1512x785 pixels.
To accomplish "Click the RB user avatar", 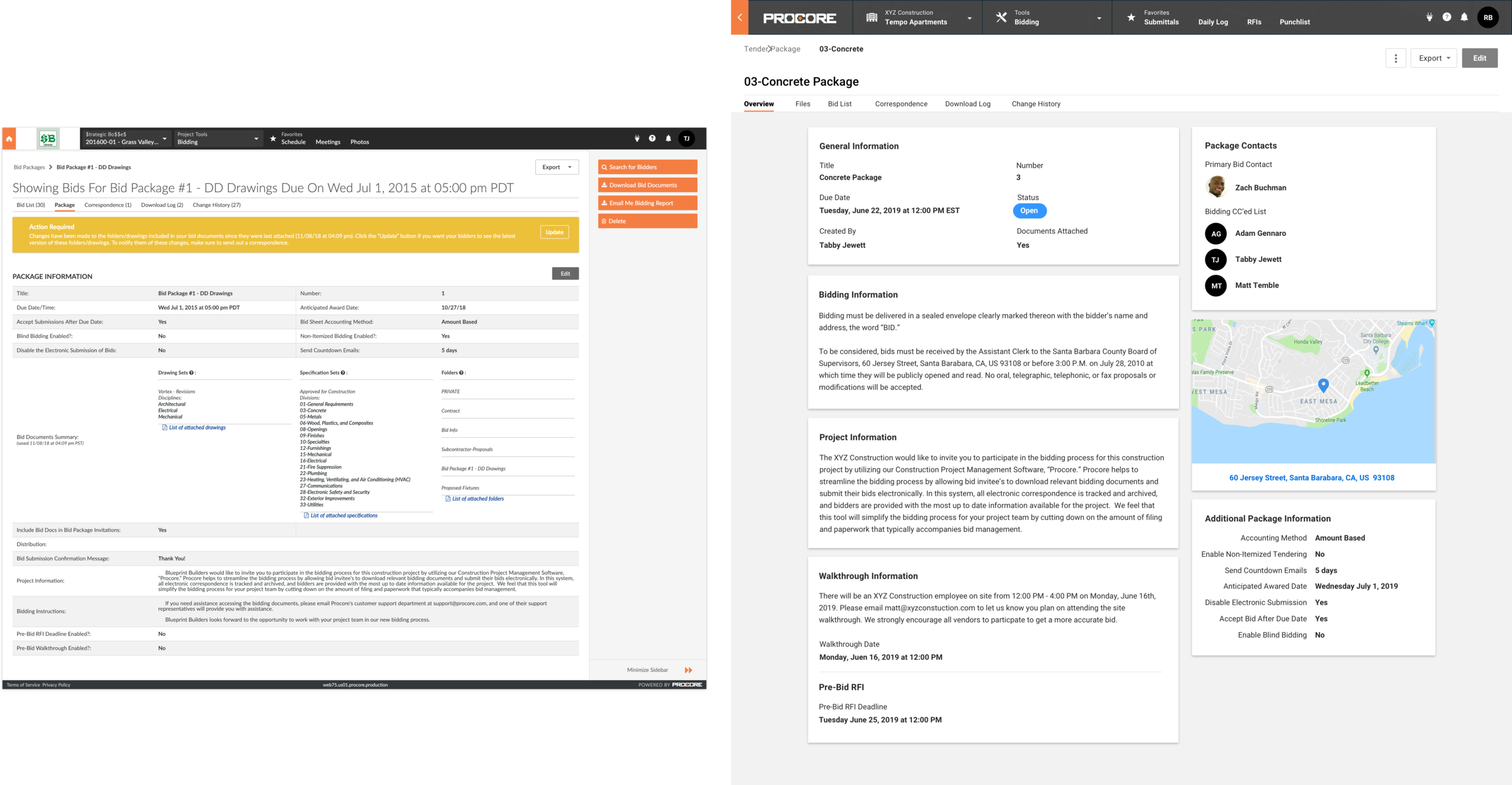I will [1488, 18].
